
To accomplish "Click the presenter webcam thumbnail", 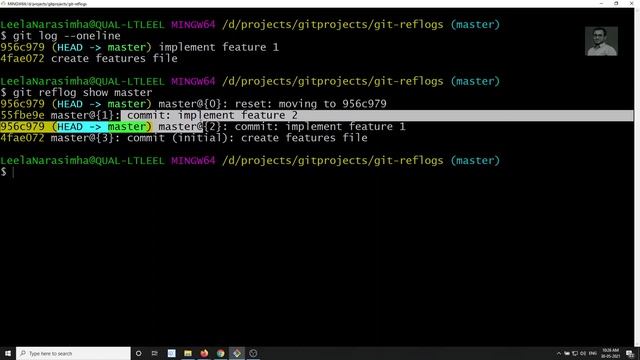I will (x=601, y=41).
